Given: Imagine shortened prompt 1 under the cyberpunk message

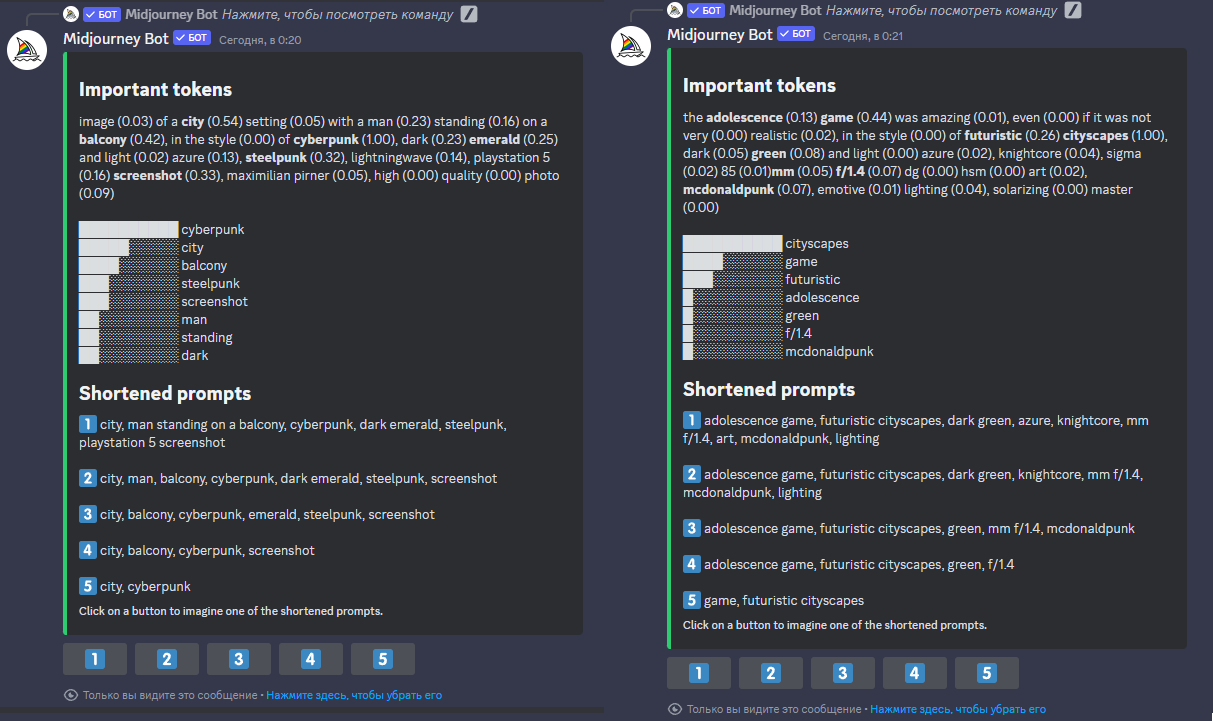Looking at the screenshot, I should [95, 659].
